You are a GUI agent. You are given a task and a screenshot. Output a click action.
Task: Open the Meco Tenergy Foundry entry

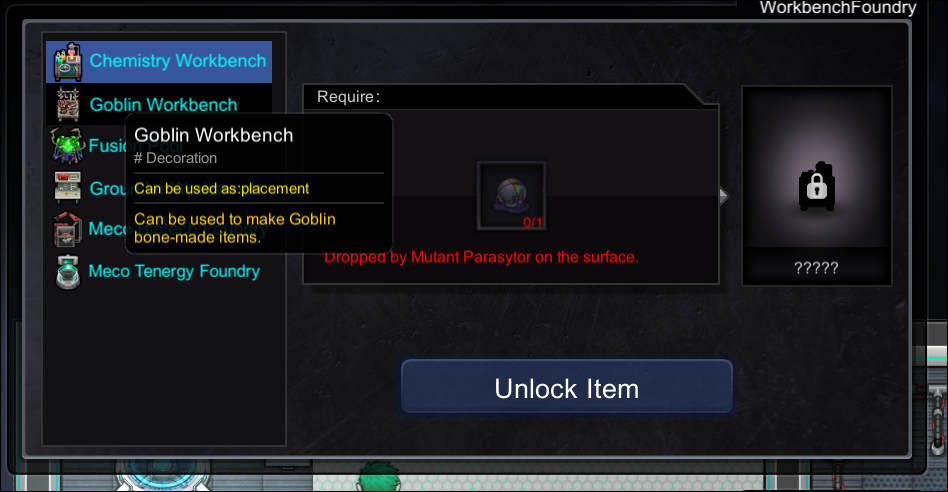[x=159, y=271]
